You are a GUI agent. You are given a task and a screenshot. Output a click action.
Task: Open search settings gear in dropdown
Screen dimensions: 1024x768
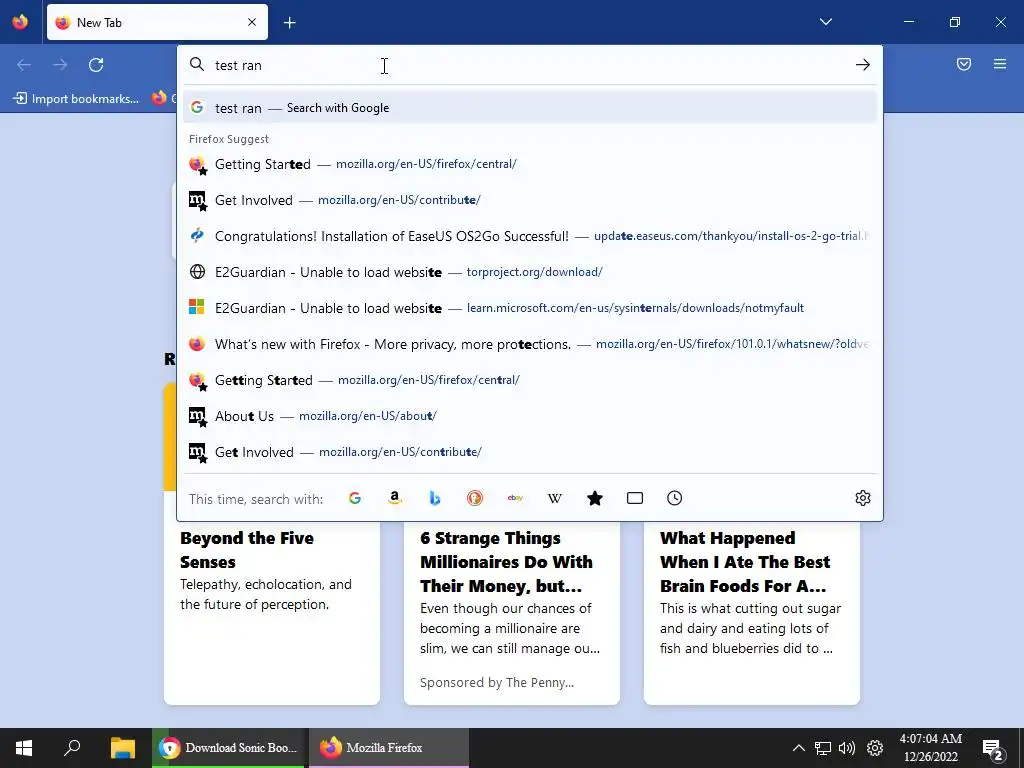tap(863, 498)
